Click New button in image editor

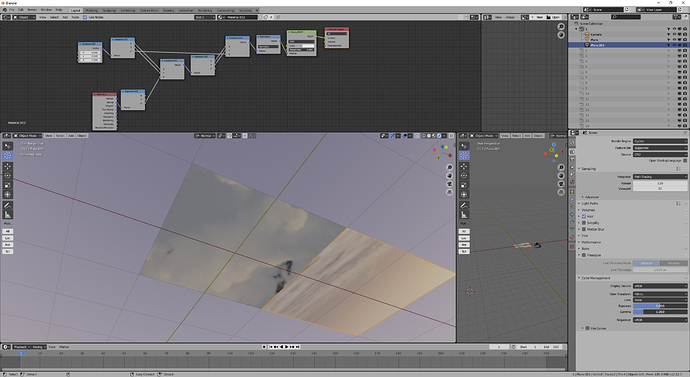(x=538, y=17)
